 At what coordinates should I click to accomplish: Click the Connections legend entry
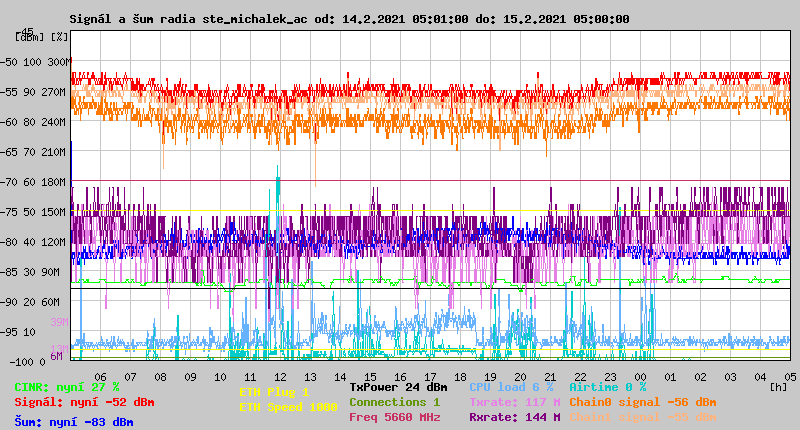tap(394, 402)
